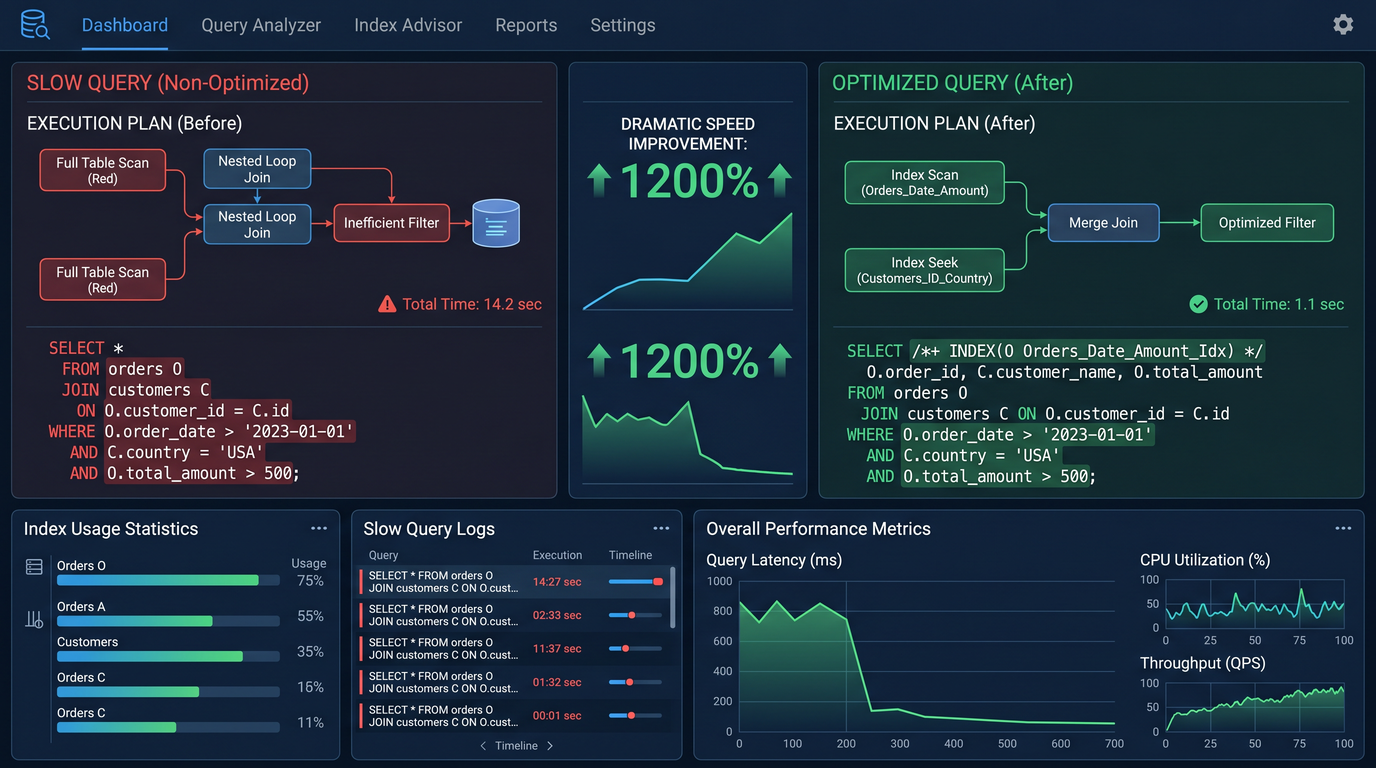The image size is (1376, 768).
Task: Click the Query Latency chart area
Action: click(927, 656)
